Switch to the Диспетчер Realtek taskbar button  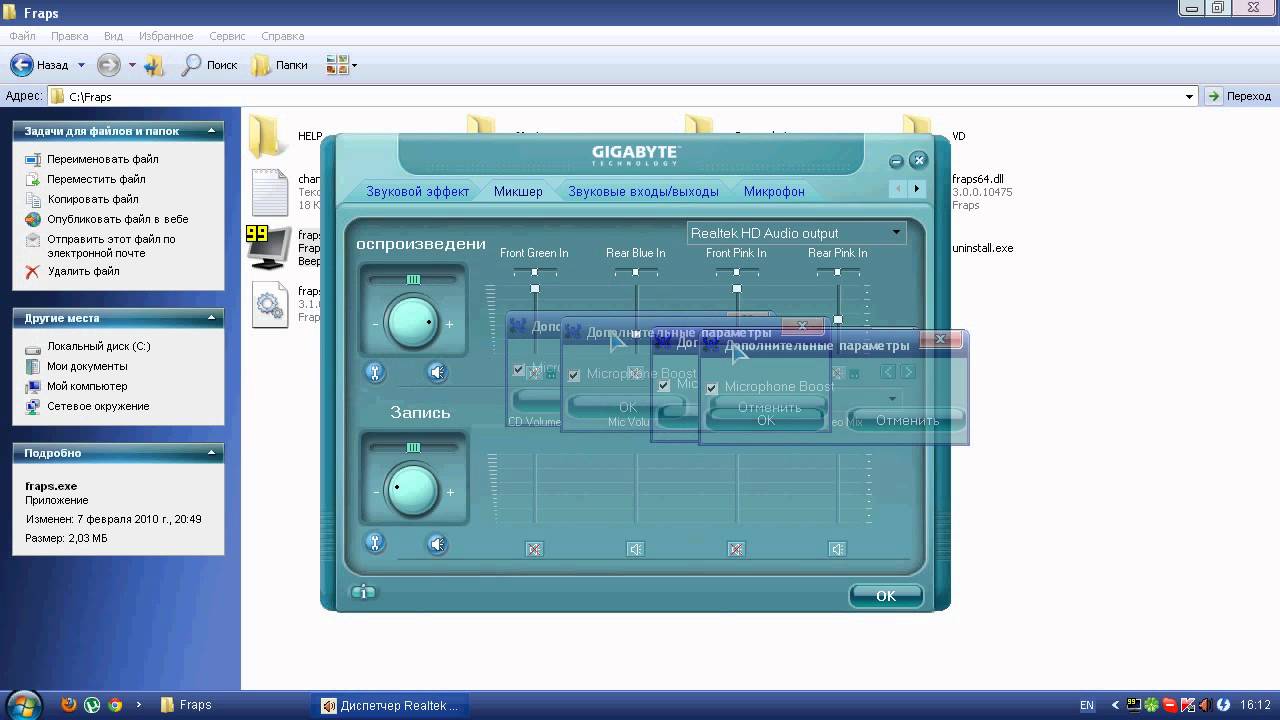click(x=391, y=705)
